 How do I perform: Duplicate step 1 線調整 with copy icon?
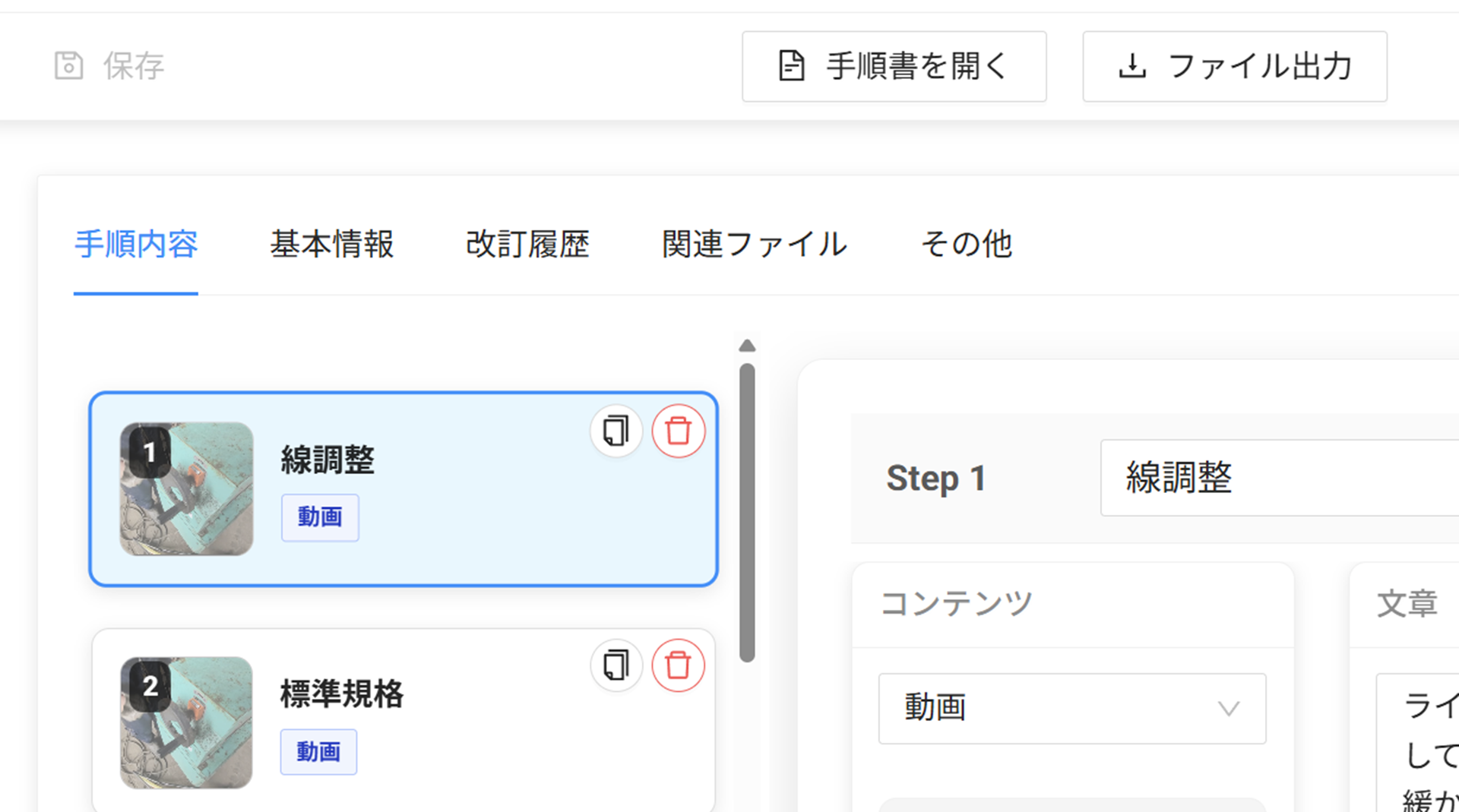coord(616,431)
